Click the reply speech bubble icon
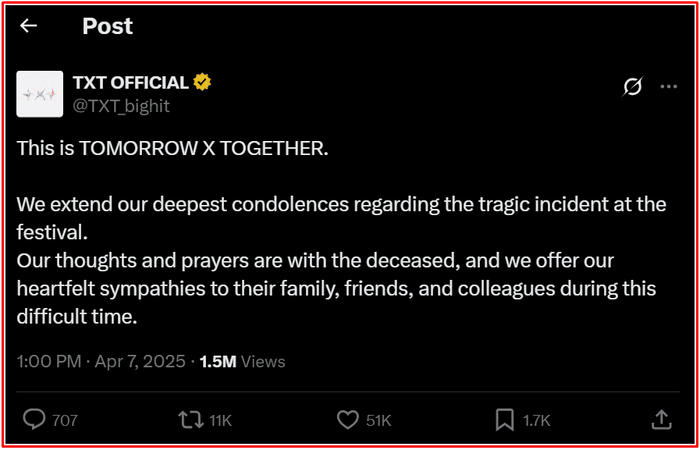The image size is (700, 449). 33,420
